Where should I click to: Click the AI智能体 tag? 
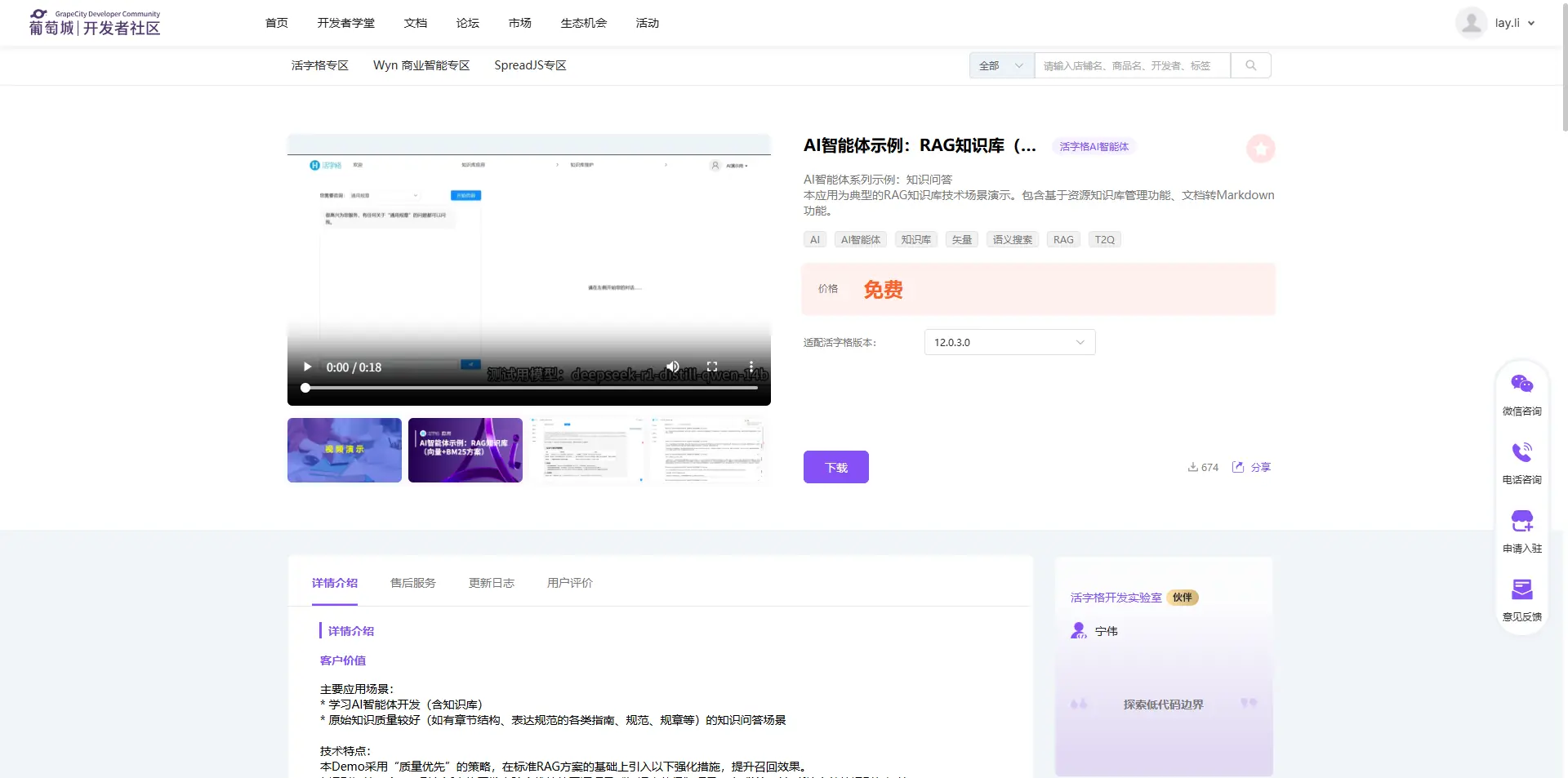coord(861,239)
